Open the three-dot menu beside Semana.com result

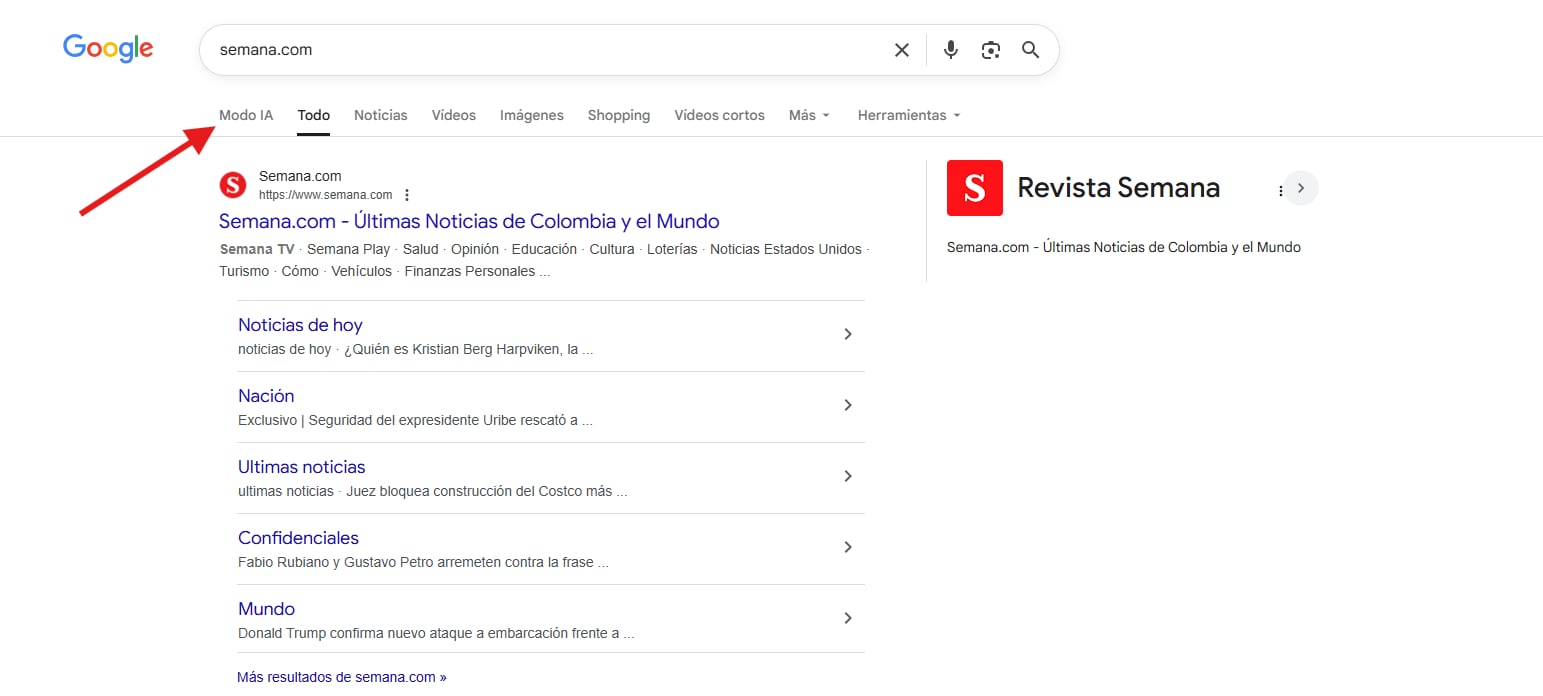[407, 194]
